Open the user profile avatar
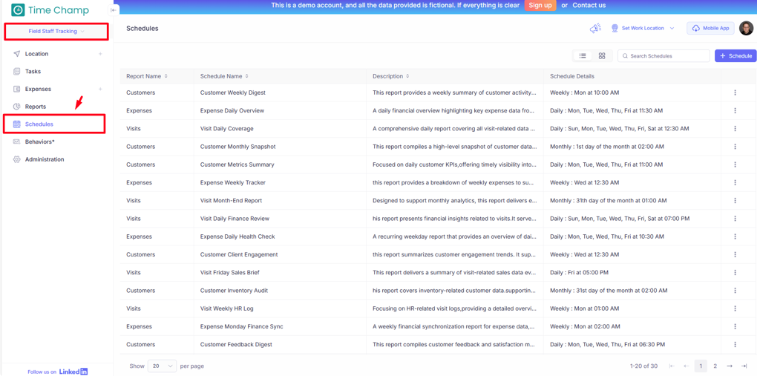Screen dimensions: 757x382 pos(746,28)
